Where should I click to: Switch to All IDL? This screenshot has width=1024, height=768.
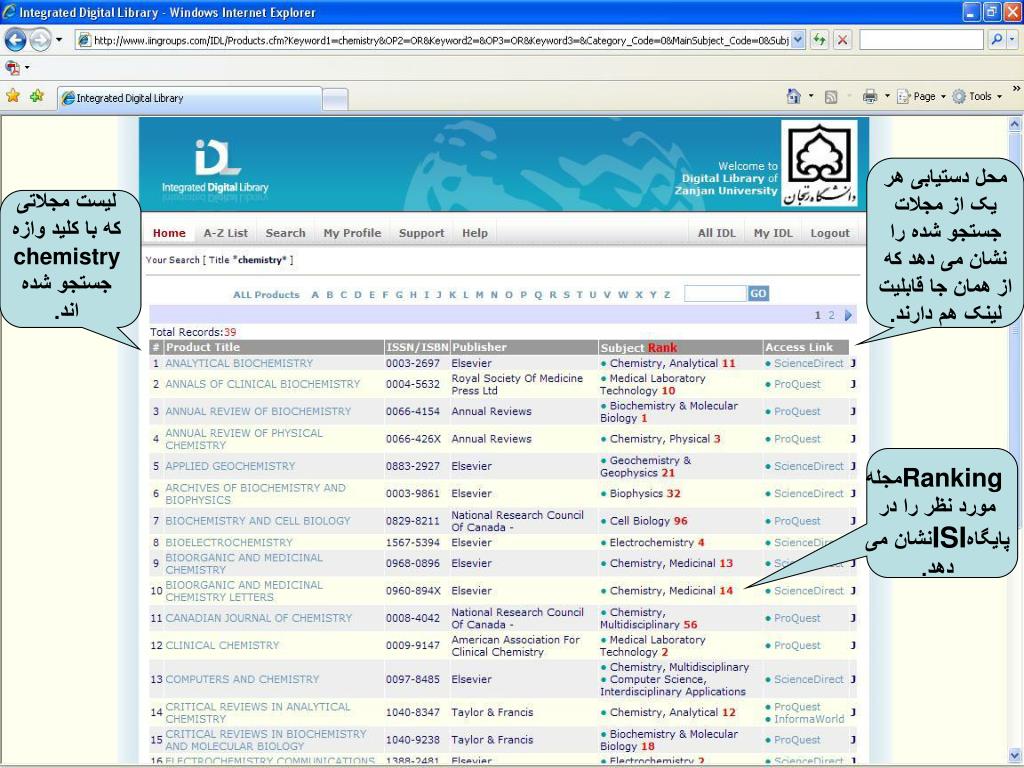(x=716, y=233)
